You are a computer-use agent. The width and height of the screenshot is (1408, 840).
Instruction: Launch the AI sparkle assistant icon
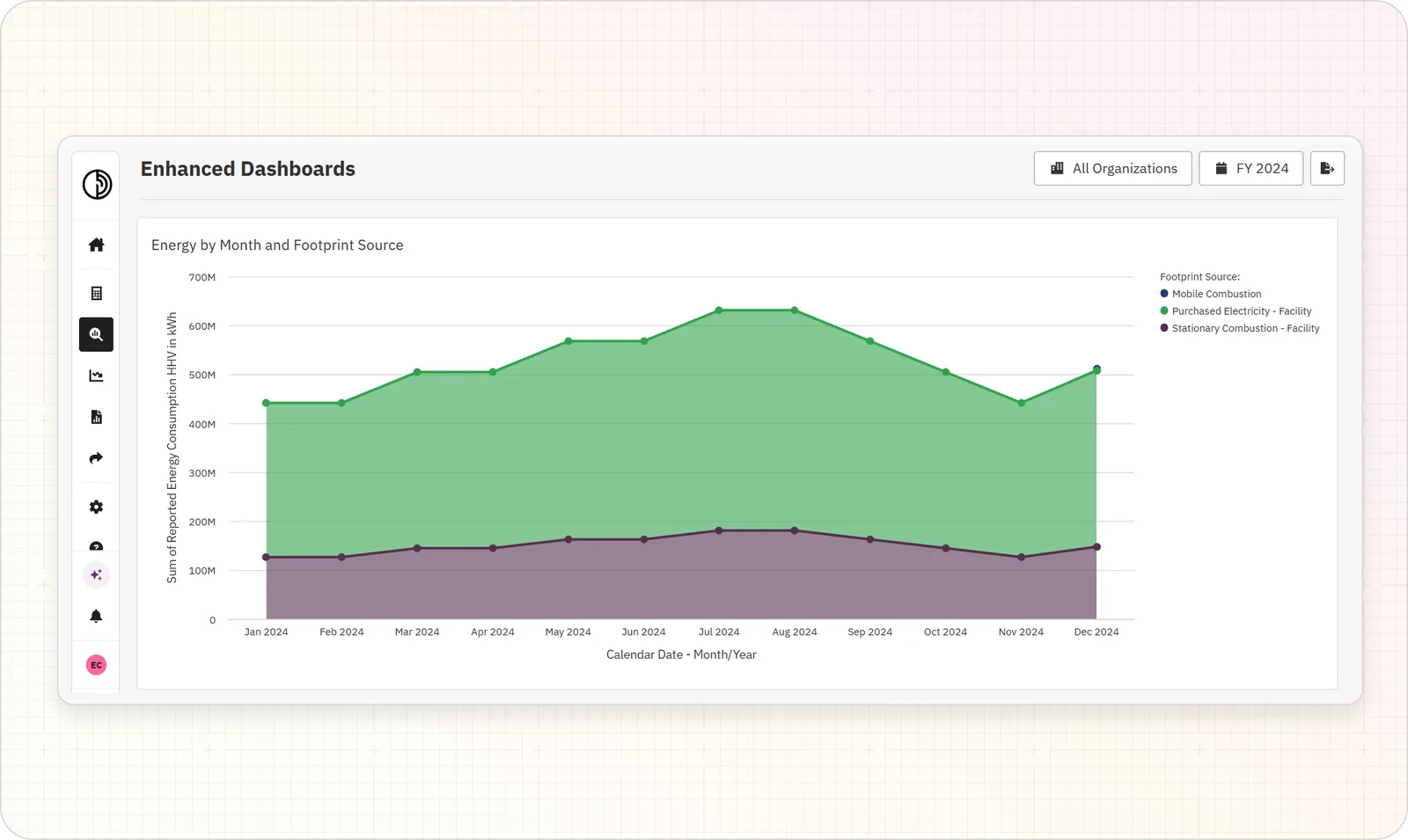(97, 575)
